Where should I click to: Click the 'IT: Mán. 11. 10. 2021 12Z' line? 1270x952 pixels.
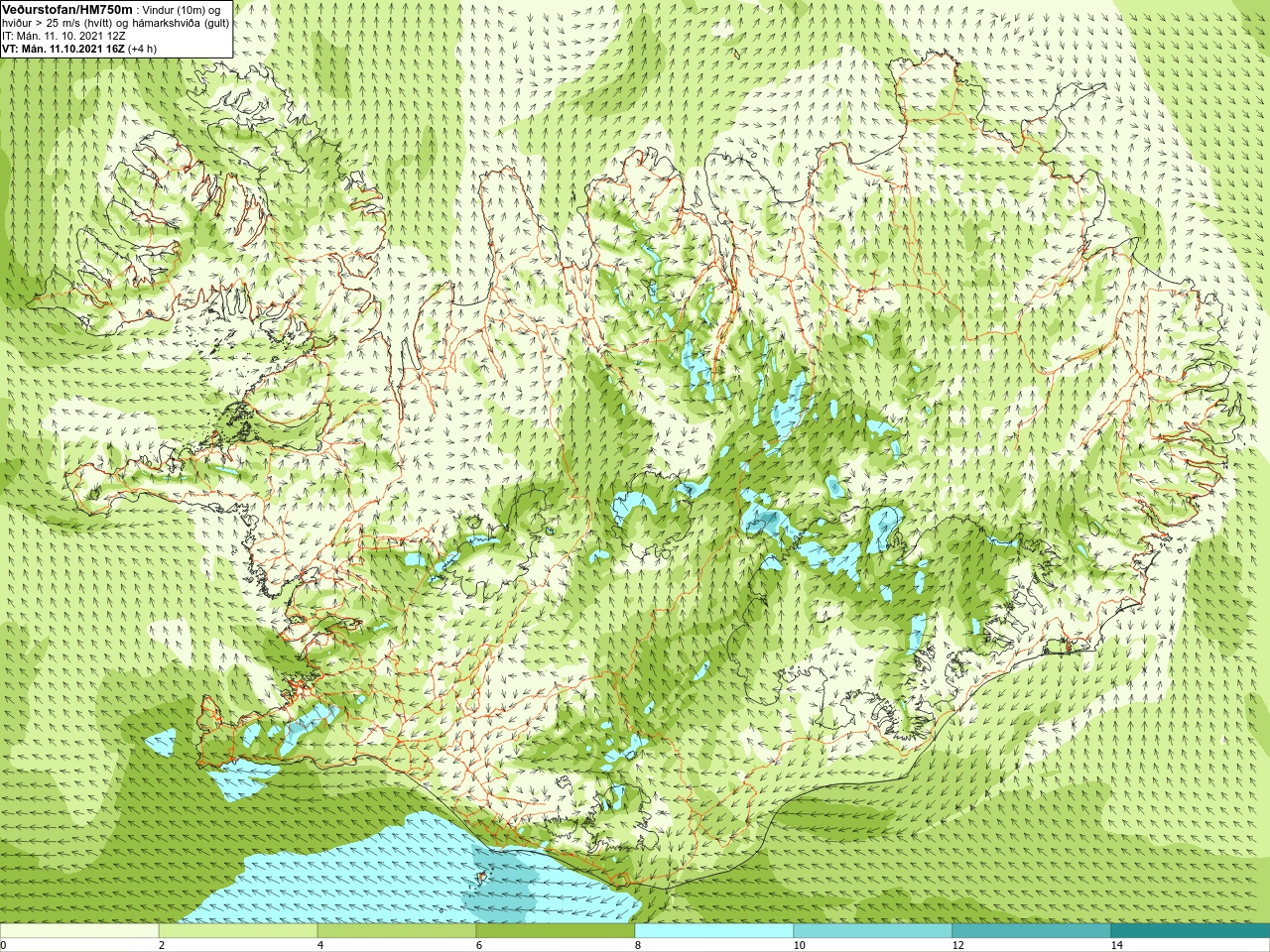[63, 36]
